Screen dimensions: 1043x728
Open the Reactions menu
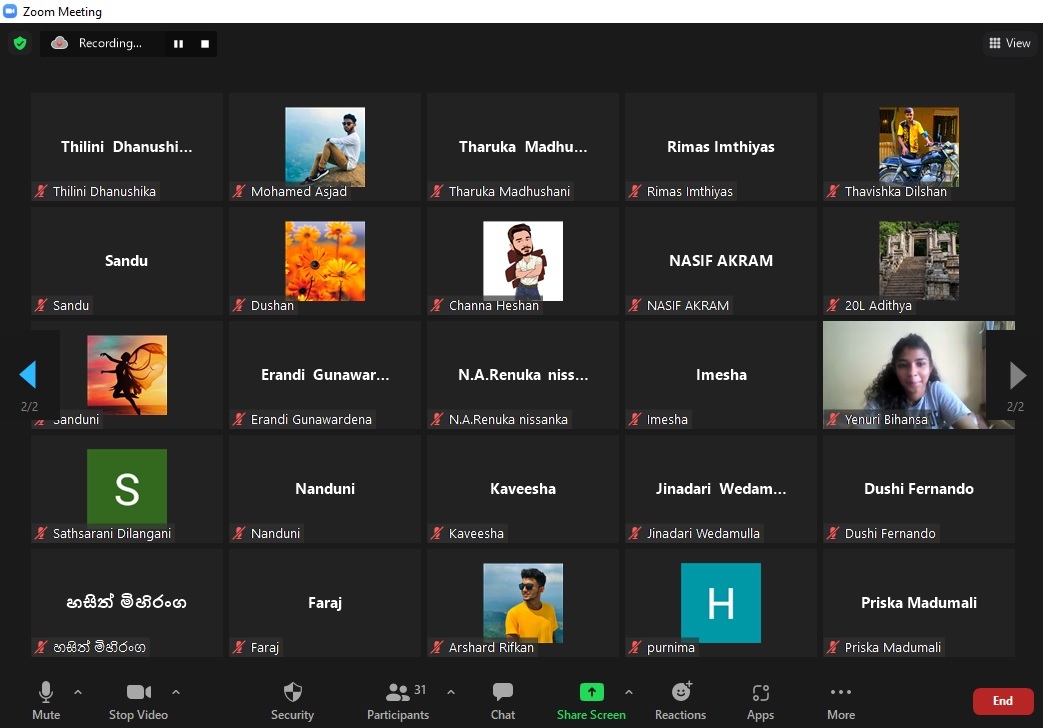[680, 700]
